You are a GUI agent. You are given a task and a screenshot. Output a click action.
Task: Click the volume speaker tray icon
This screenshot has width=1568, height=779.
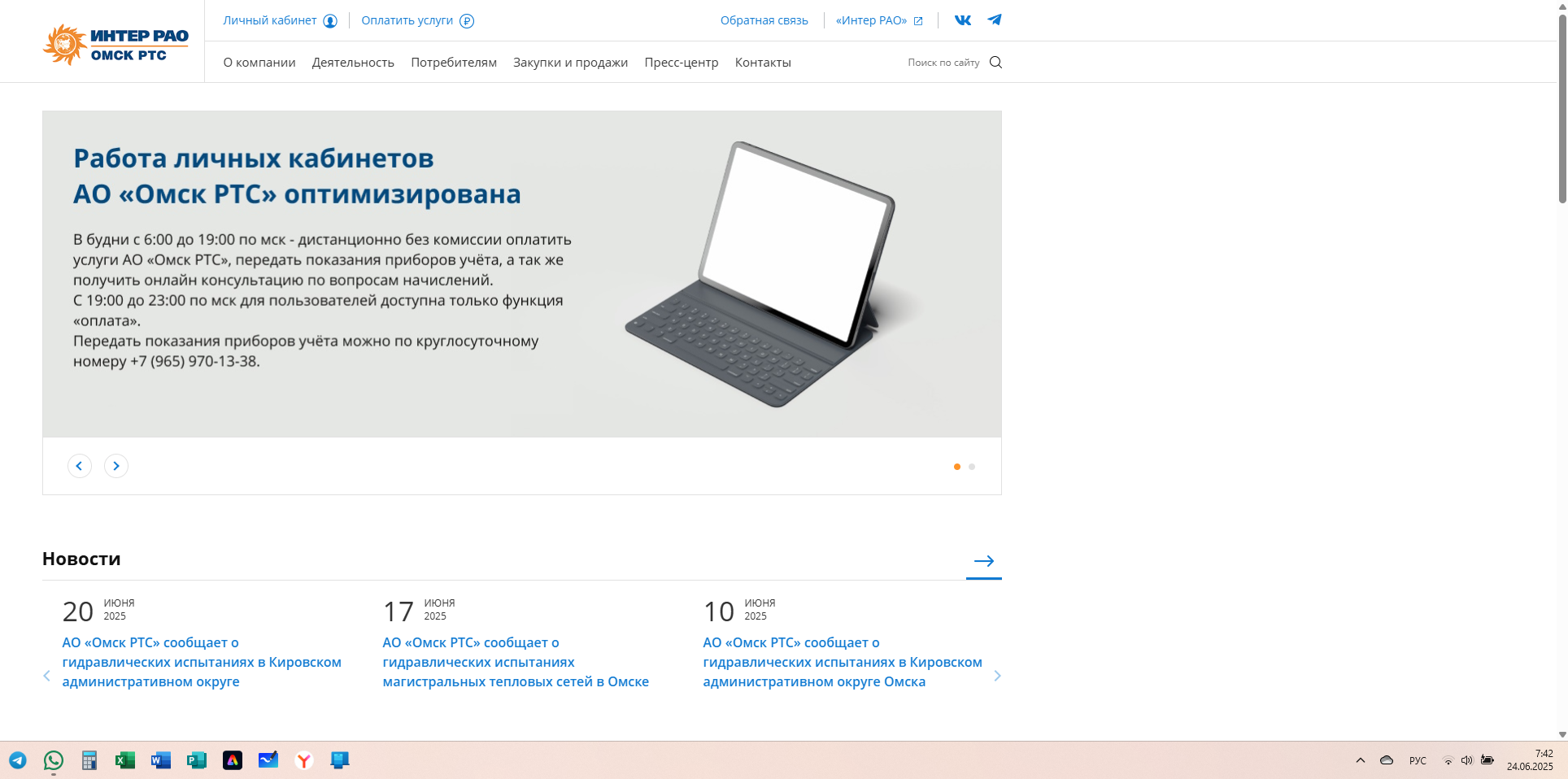coord(1466,760)
